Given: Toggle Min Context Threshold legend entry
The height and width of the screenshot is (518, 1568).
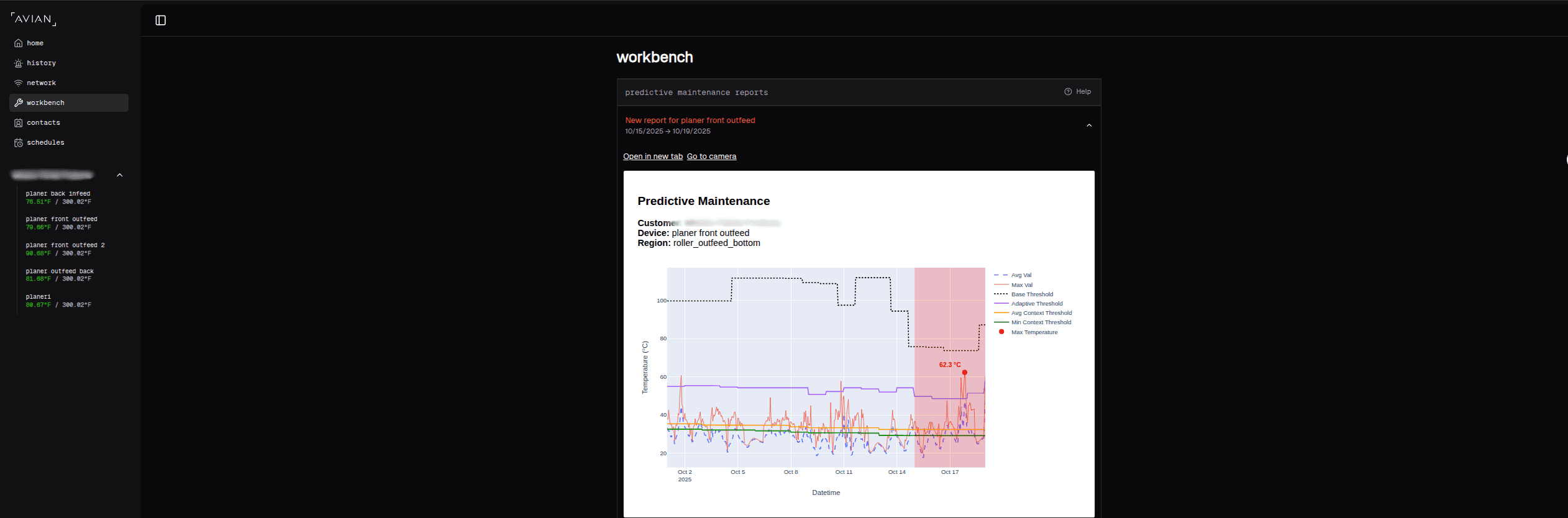Looking at the screenshot, I should click(x=1041, y=322).
